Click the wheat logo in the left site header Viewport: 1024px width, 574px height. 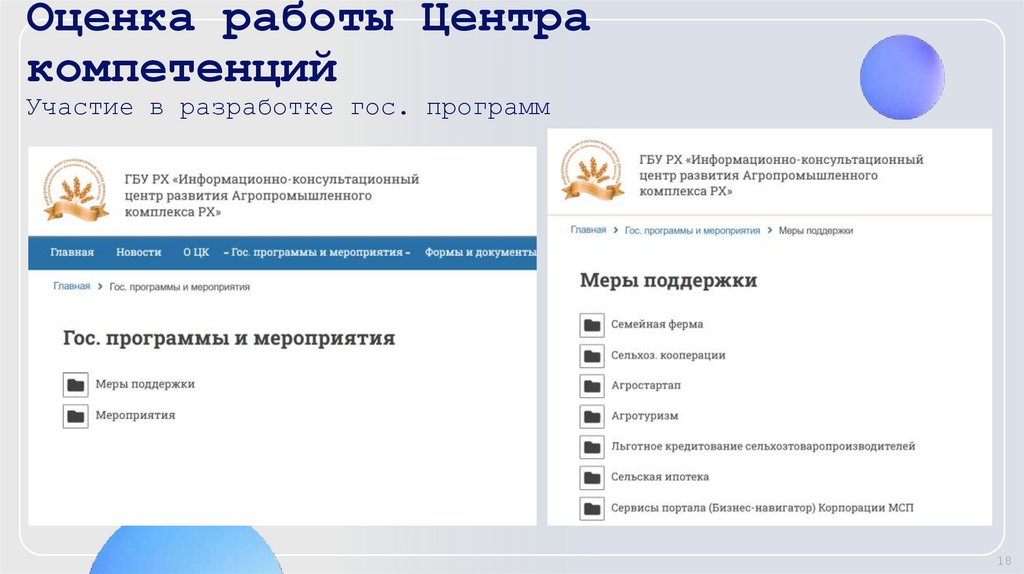click(75, 190)
